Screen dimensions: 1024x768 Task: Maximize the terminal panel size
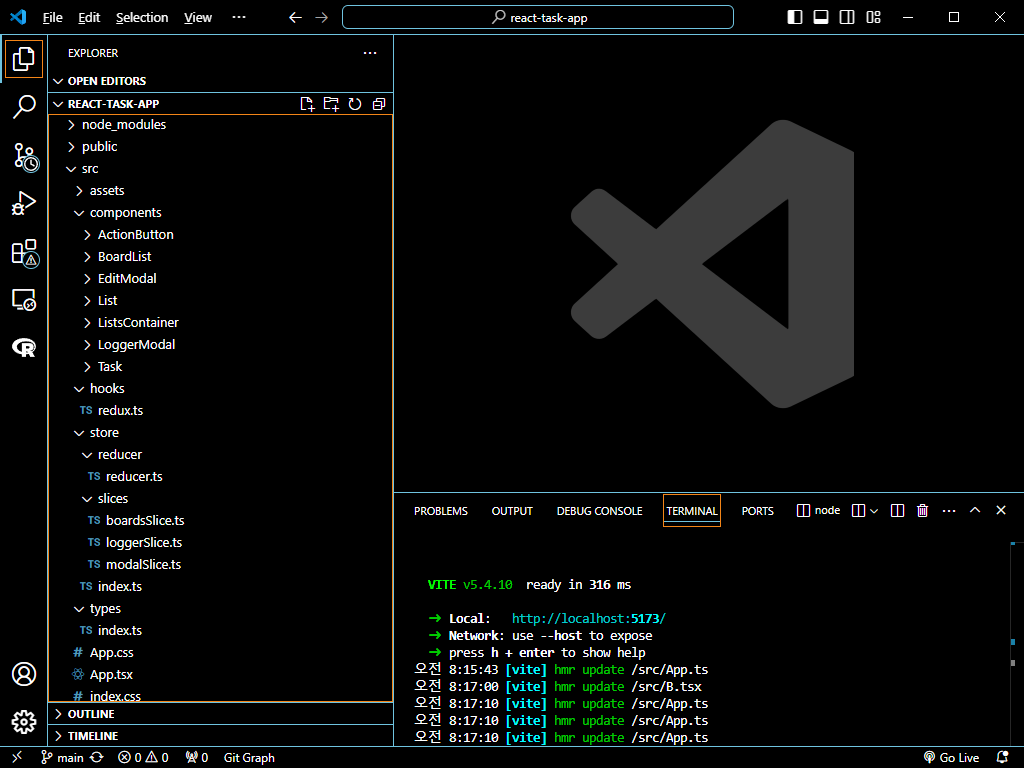[975, 510]
